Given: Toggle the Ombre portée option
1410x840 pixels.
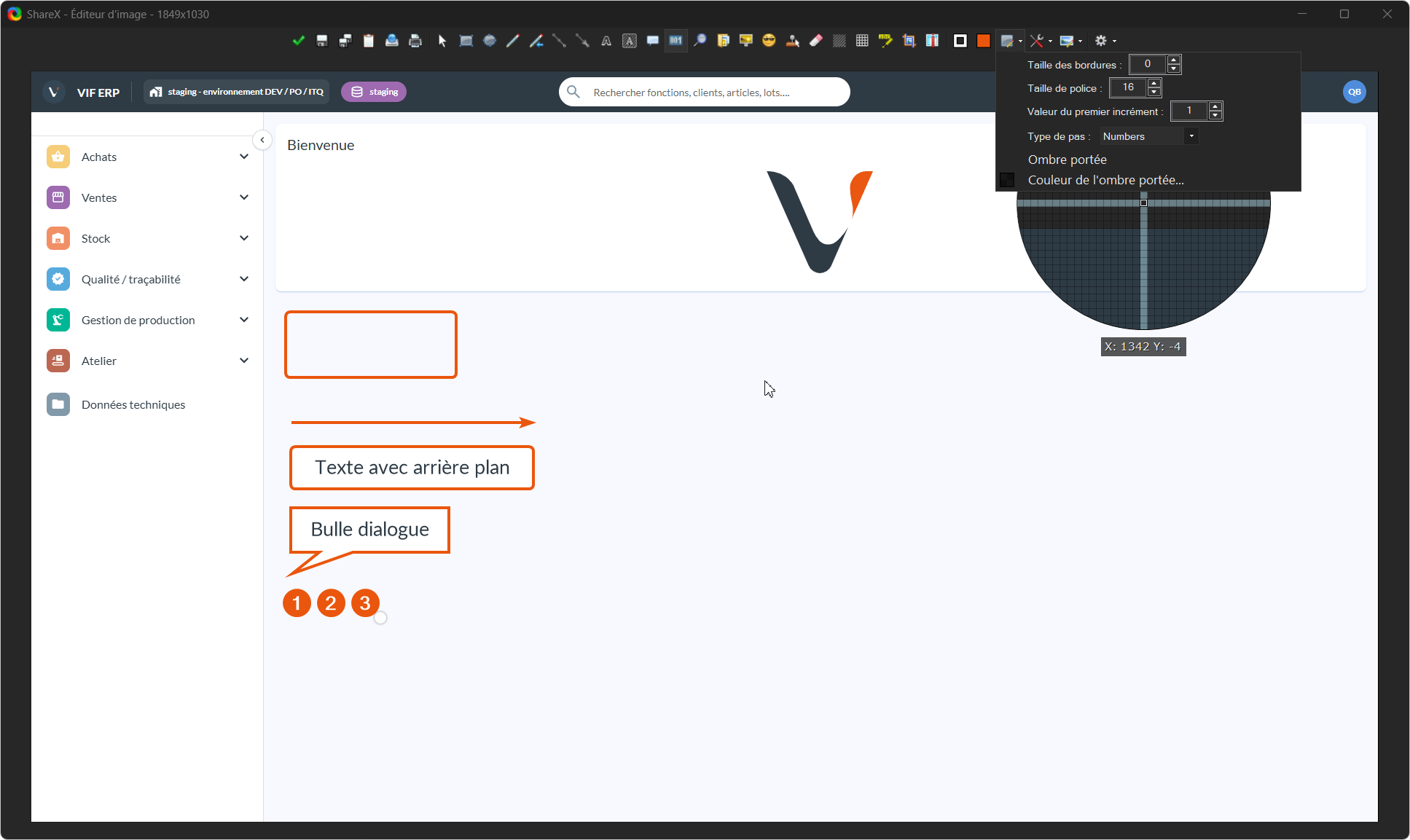Looking at the screenshot, I should [1067, 160].
